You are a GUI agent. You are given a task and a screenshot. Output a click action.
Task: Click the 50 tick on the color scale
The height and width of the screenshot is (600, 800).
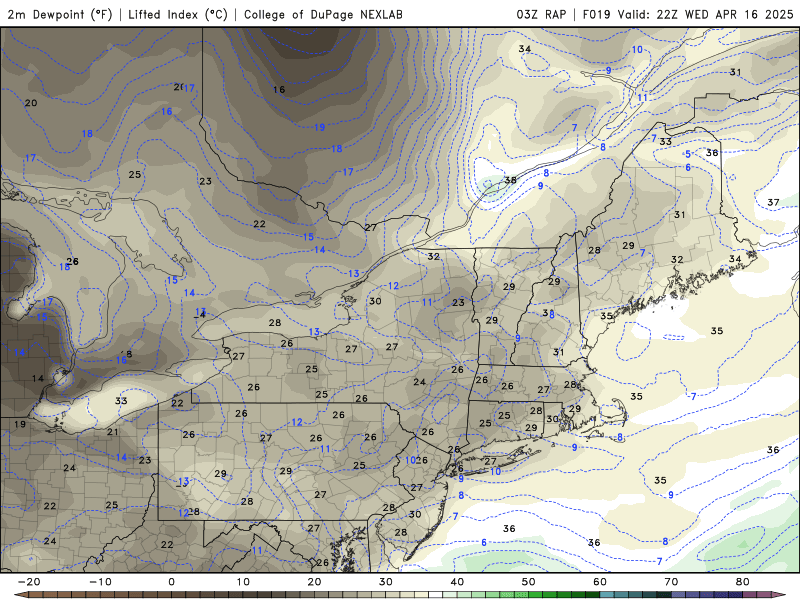pyautogui.click(x=529, y=582)
